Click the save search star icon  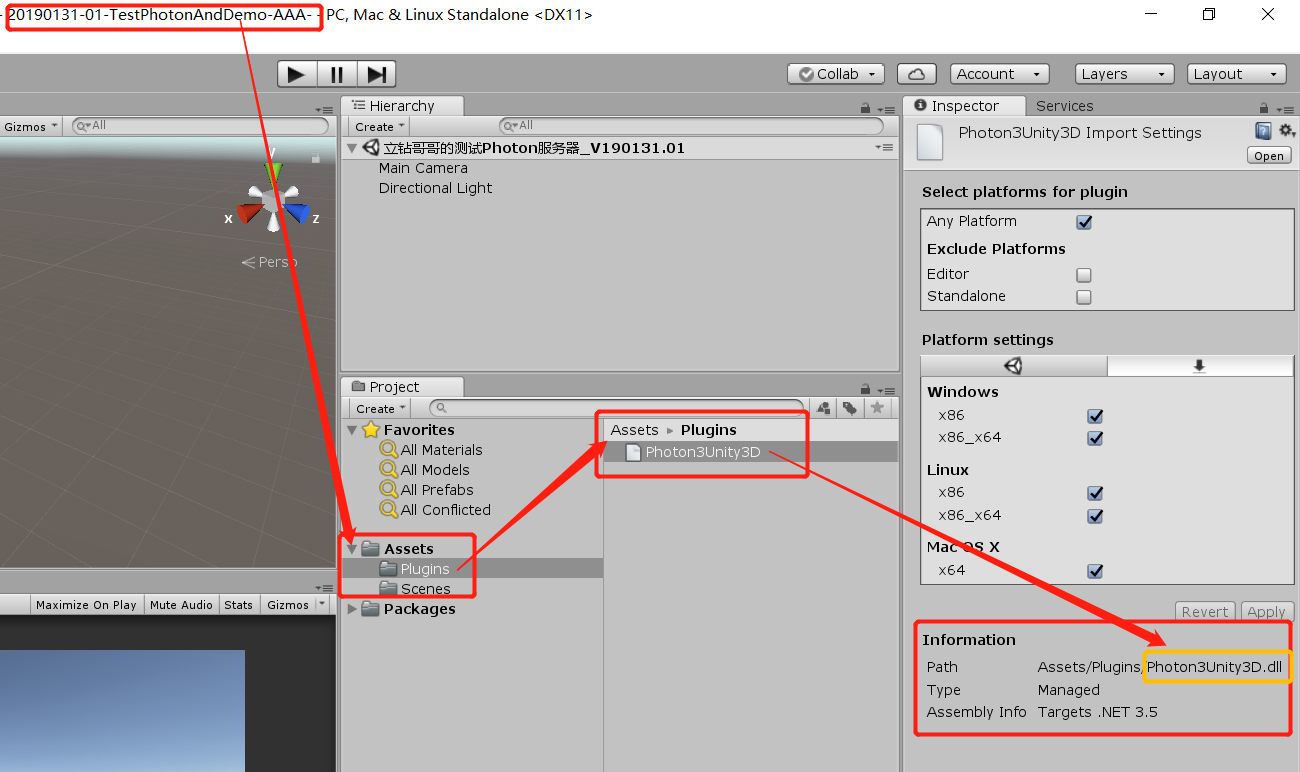tap(877, 408)
